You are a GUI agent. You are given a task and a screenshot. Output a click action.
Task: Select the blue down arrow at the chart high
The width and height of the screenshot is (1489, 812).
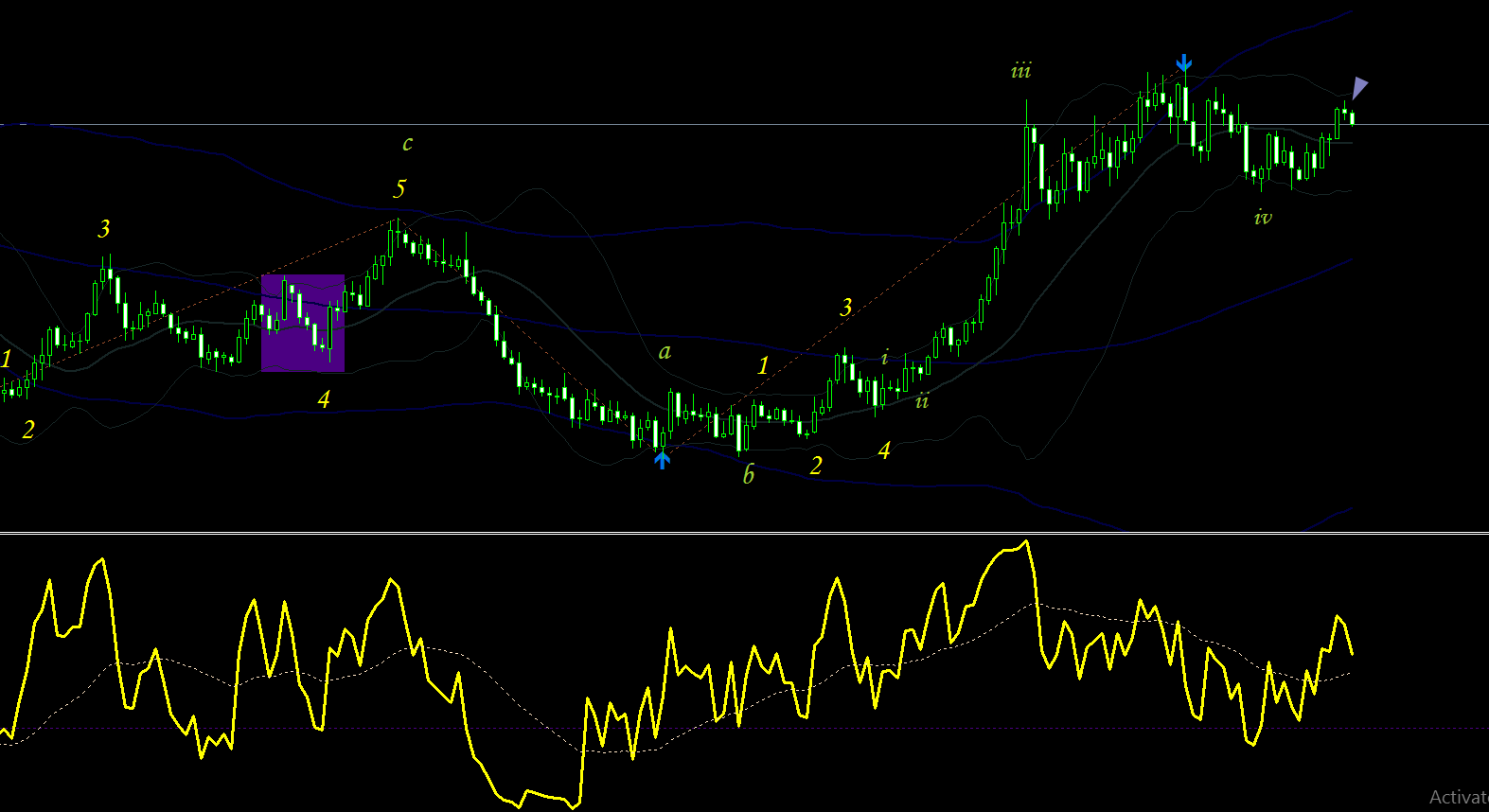pos(1184,63)
